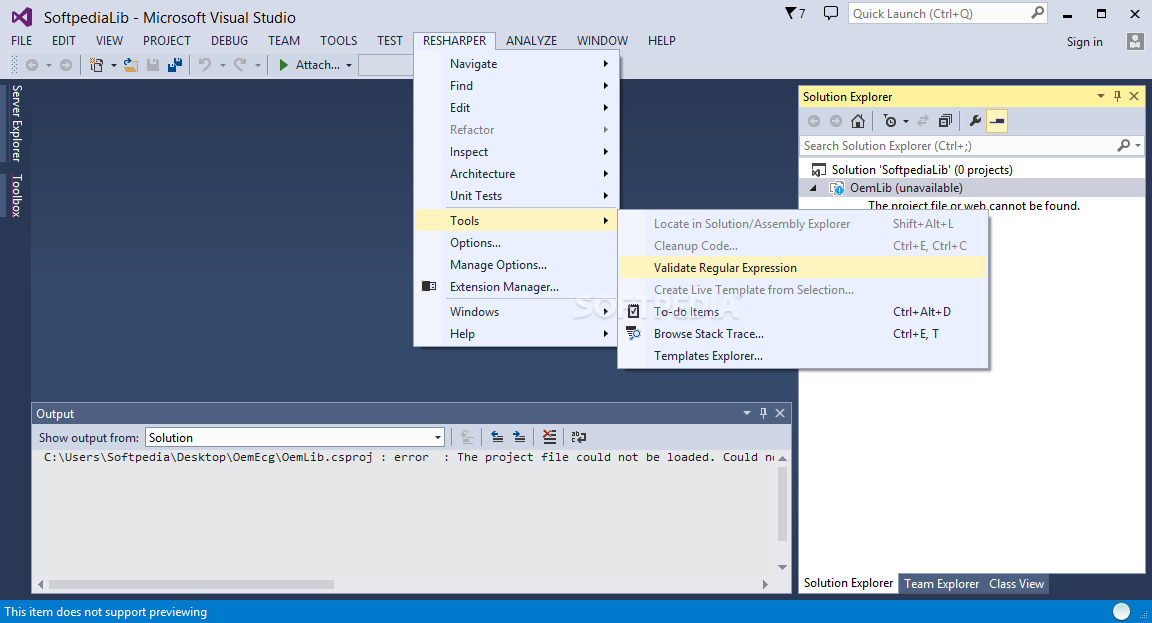The width and height of the screenshot is (1152, 623).
Task: Click Go to Previous Message output icon
Action: click(x=497, y=437)
